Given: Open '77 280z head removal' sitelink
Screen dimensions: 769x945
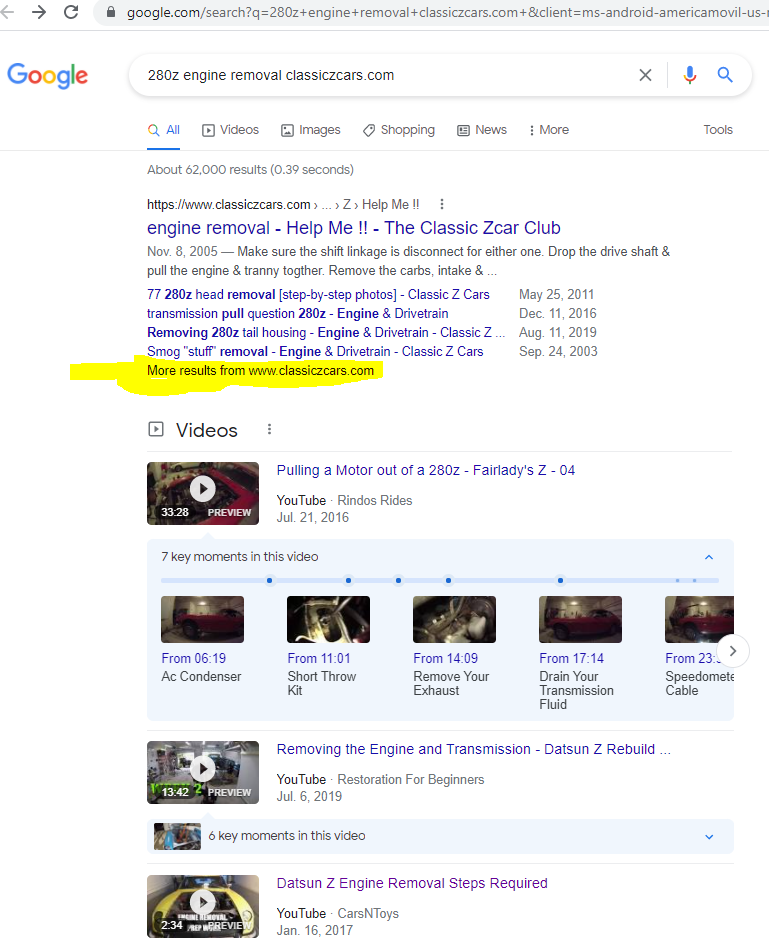Looking at the screenshot, I should (x=318, y=295).
